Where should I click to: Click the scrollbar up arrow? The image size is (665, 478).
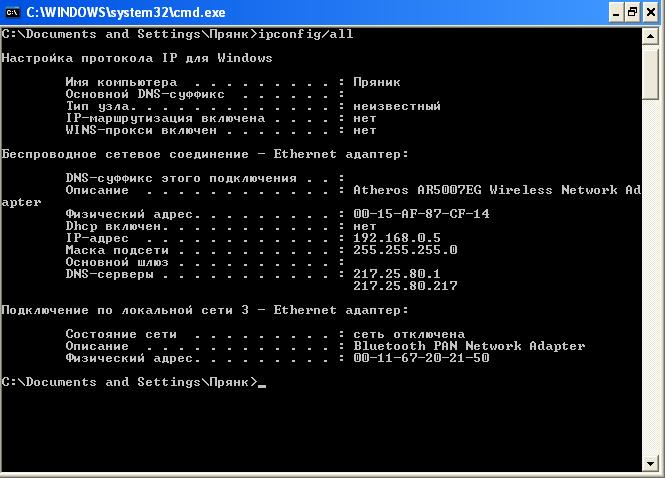point(653,34)
